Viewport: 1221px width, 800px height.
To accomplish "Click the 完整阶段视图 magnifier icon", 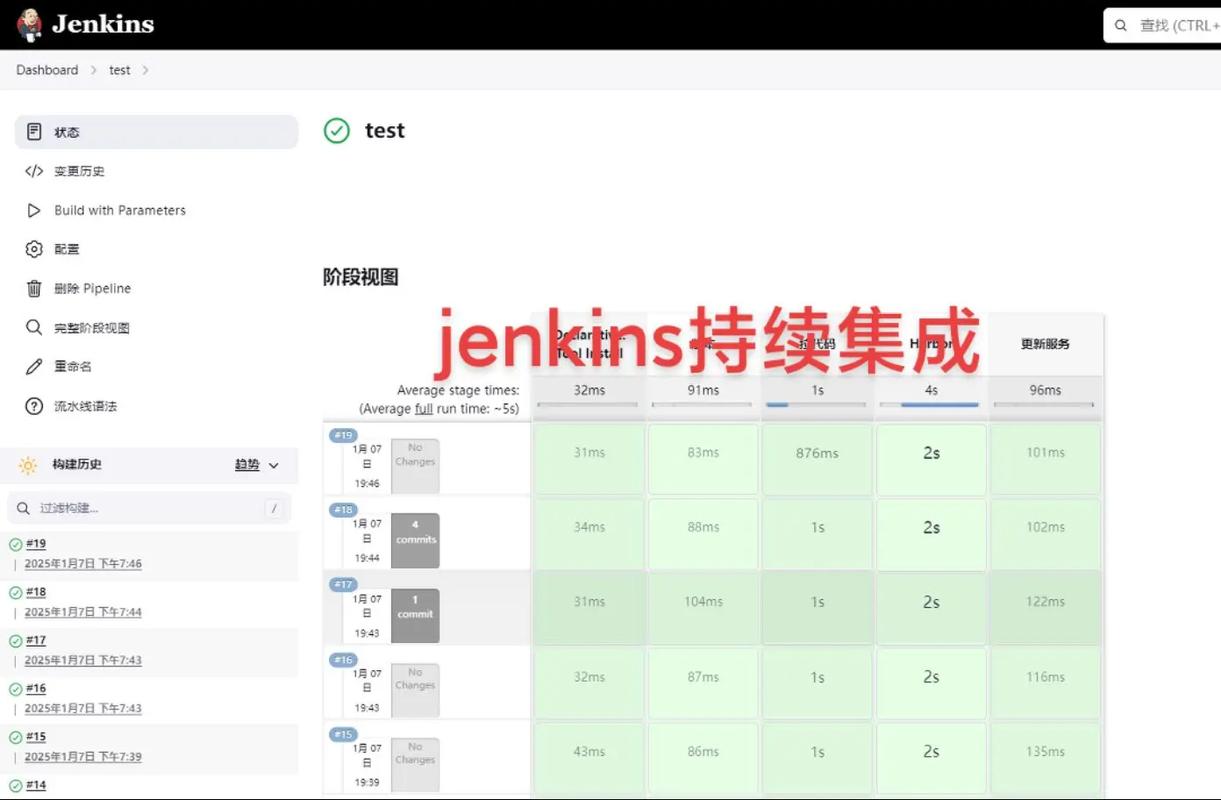I will [x=32, y=327].
